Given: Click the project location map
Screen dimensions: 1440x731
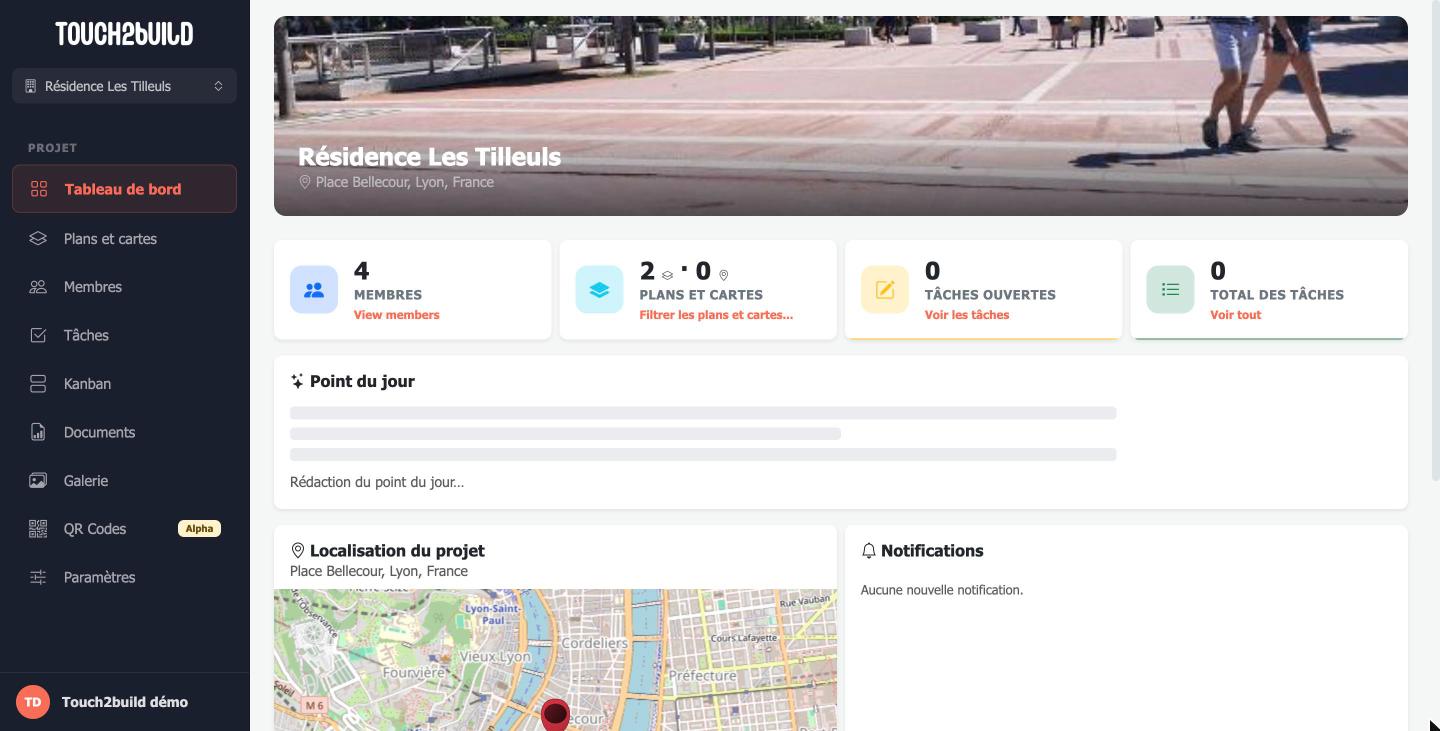Looking at the screenshot, I should click(x=555, y=660).
